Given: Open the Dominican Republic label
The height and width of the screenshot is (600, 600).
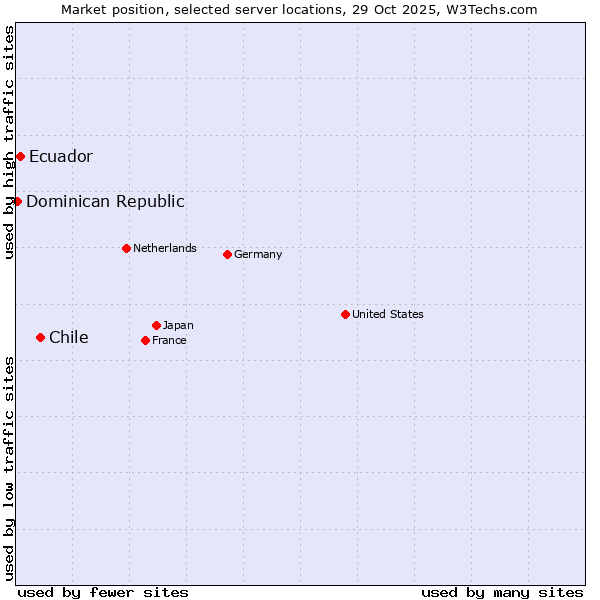Looking at the screenshot, I should 105,201.
